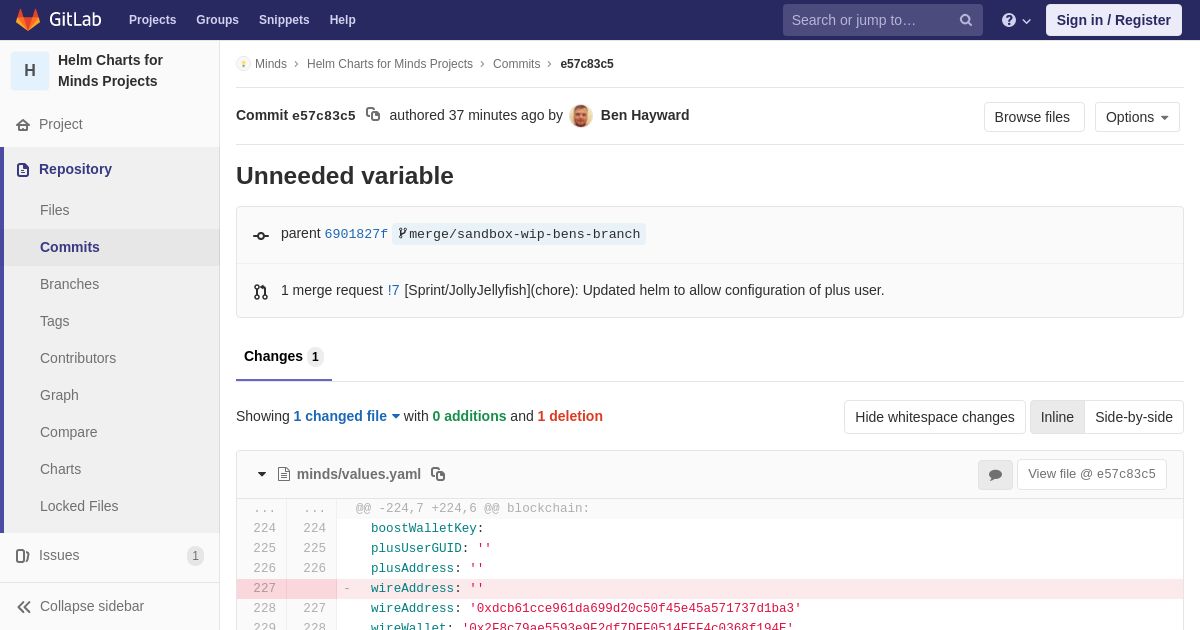Open parent commit 6901827f link

tap(356, 234)
